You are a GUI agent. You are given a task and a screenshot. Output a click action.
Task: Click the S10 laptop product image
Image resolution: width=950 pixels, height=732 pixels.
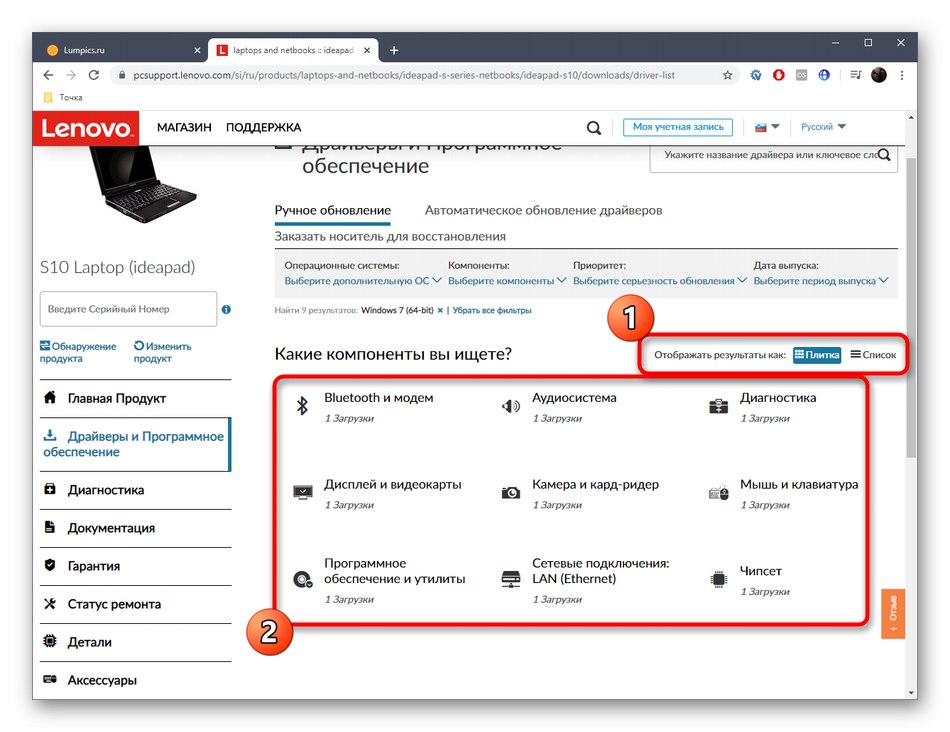tap(142, 185)
